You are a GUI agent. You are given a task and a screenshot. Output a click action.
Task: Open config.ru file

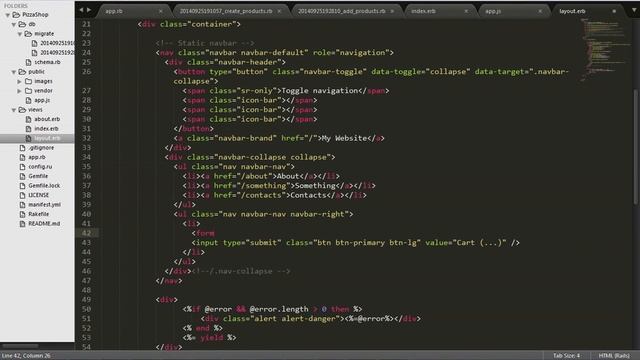(x=40, y=167)
